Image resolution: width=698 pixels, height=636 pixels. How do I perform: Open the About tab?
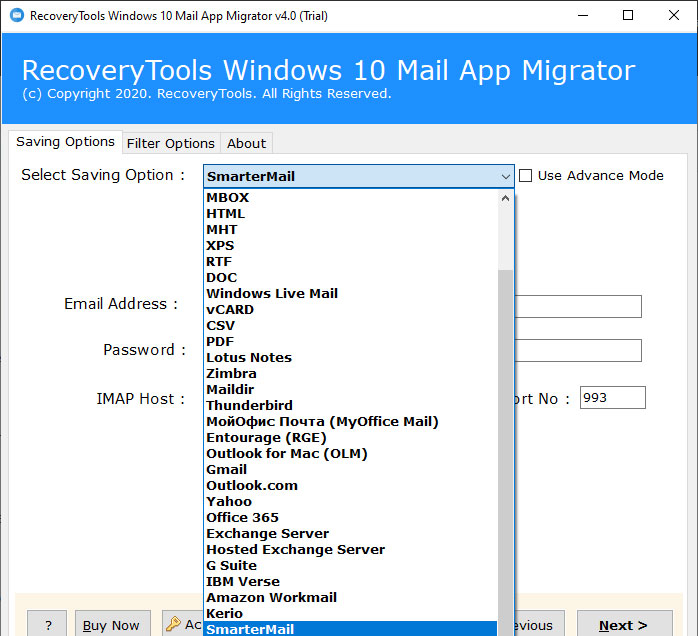tap(246, 144)
